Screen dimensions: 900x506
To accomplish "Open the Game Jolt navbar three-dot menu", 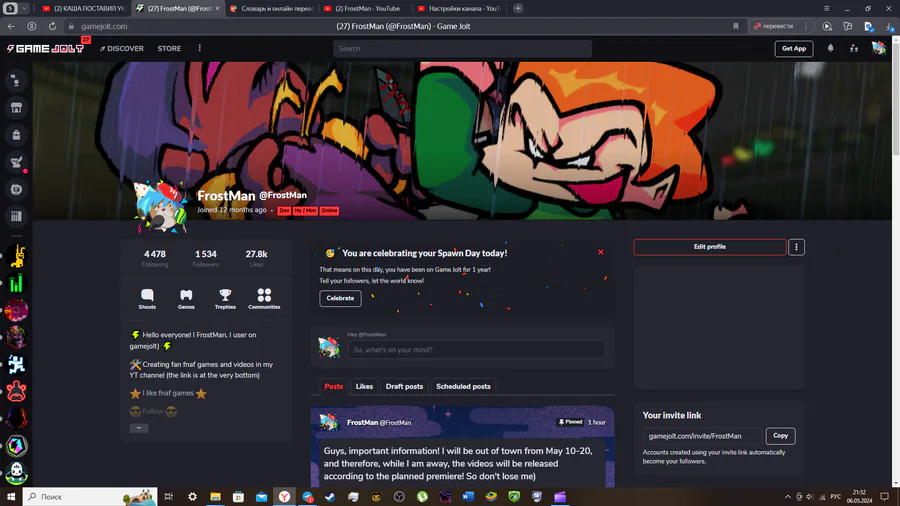I will tap(200, 48).
